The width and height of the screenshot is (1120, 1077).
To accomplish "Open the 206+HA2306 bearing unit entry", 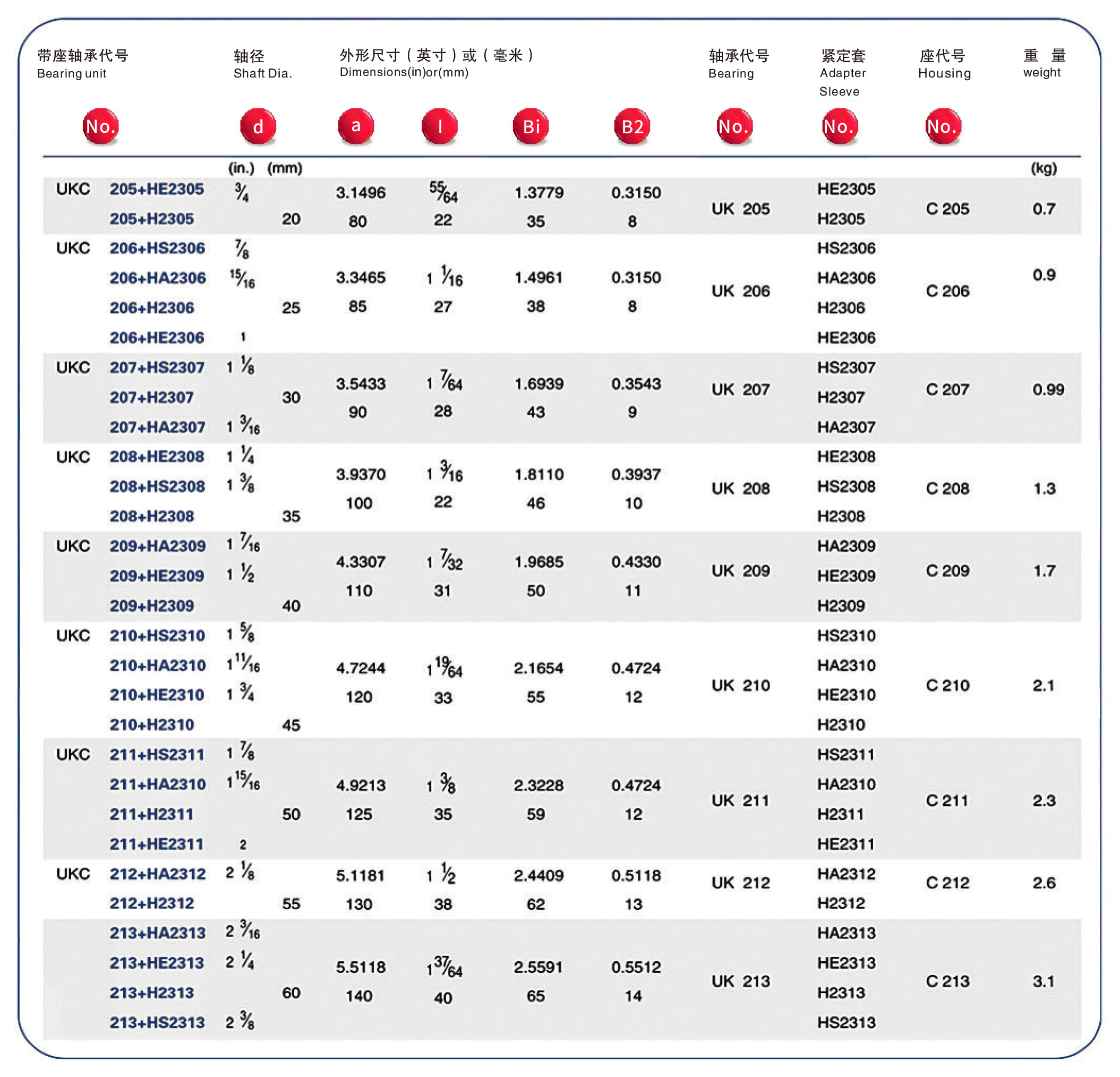I will coord(158,278).
